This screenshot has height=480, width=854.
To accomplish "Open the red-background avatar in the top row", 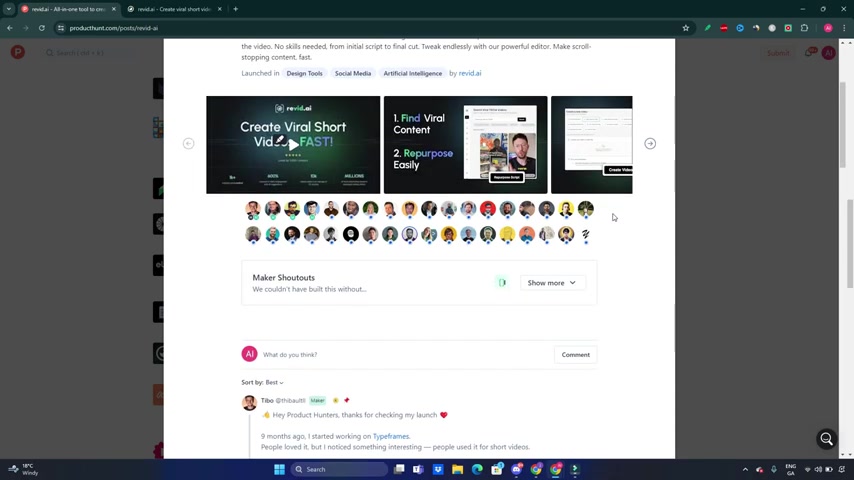I will coord(488,209).
